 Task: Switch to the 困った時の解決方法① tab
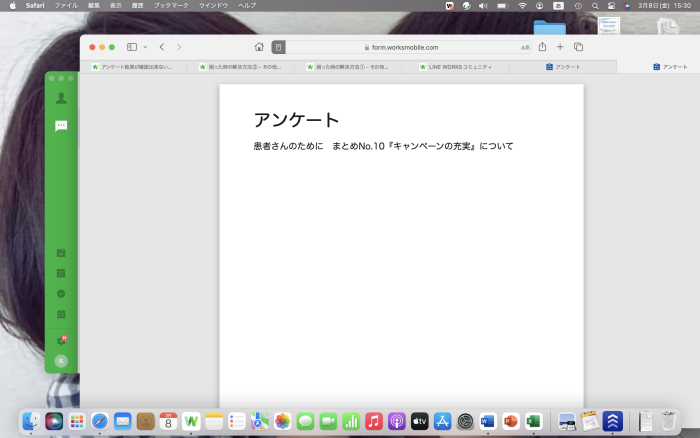point(348,67)
